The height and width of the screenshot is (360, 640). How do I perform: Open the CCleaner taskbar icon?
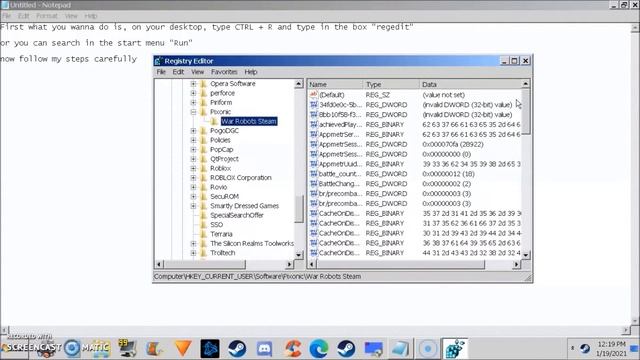(292, 349)
